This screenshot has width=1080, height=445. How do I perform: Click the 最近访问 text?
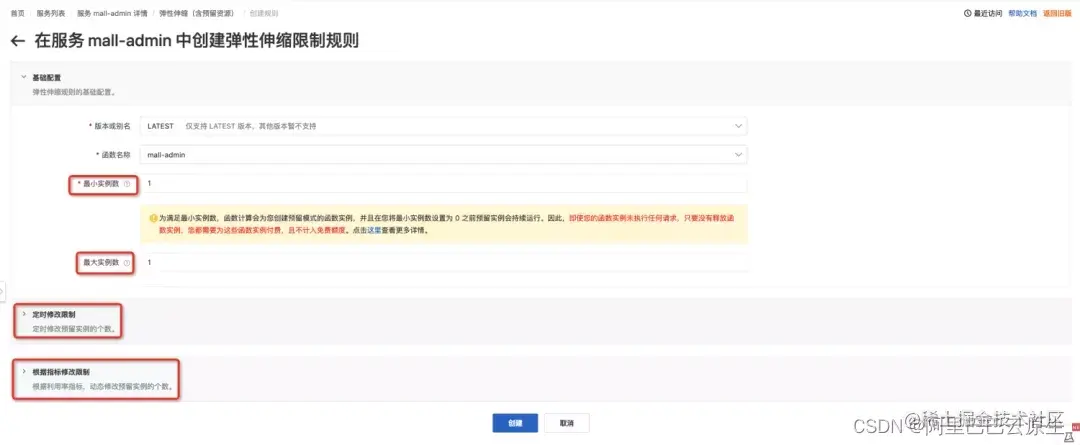pyautogui.click(x=988, y=13)
